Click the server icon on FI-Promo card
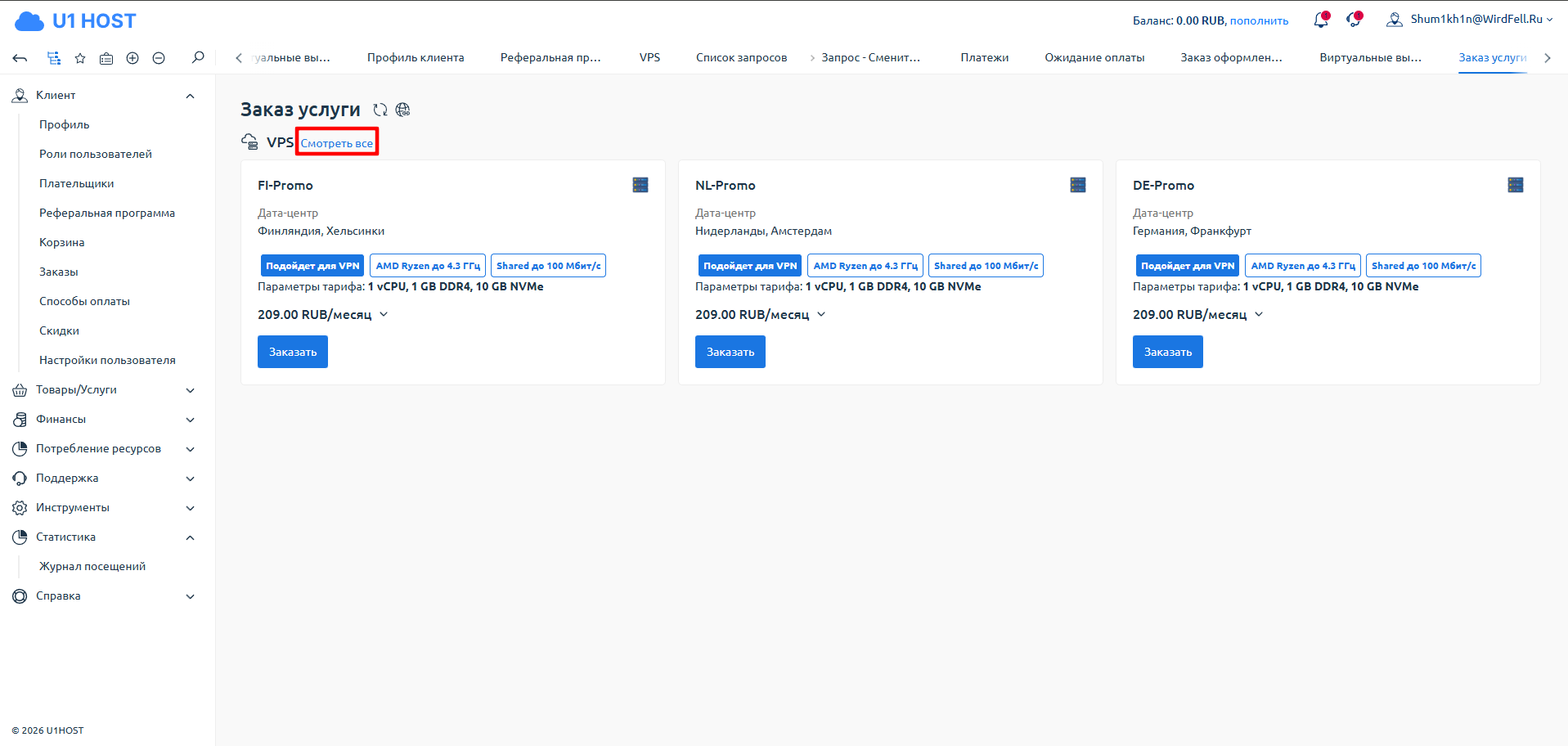The width and height of the screenshot is (1568, 746). (x=640, y=185)
